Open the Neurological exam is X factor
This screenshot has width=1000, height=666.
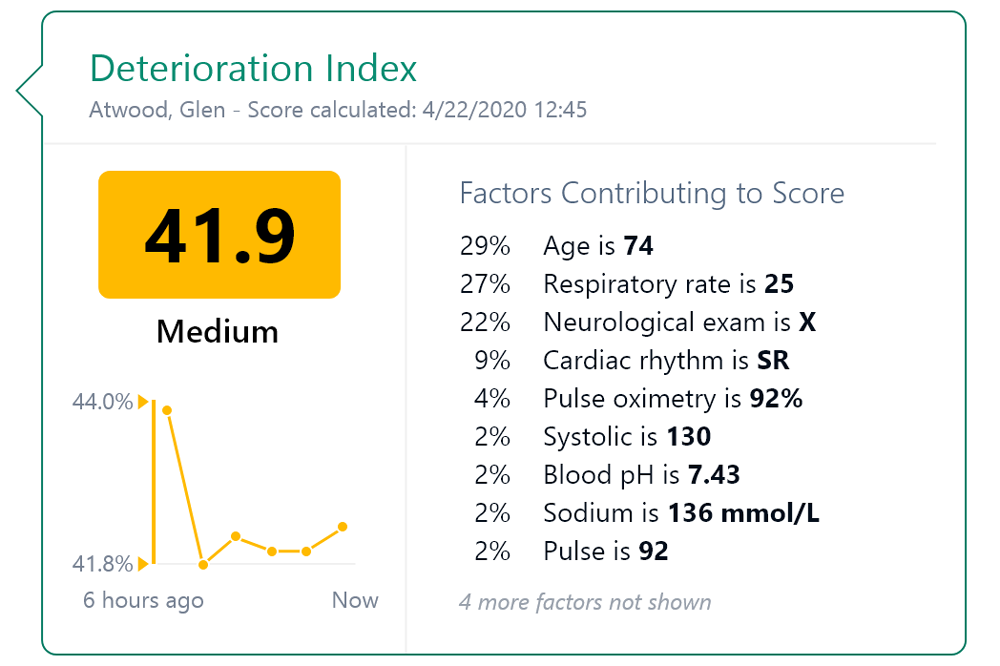679,322
